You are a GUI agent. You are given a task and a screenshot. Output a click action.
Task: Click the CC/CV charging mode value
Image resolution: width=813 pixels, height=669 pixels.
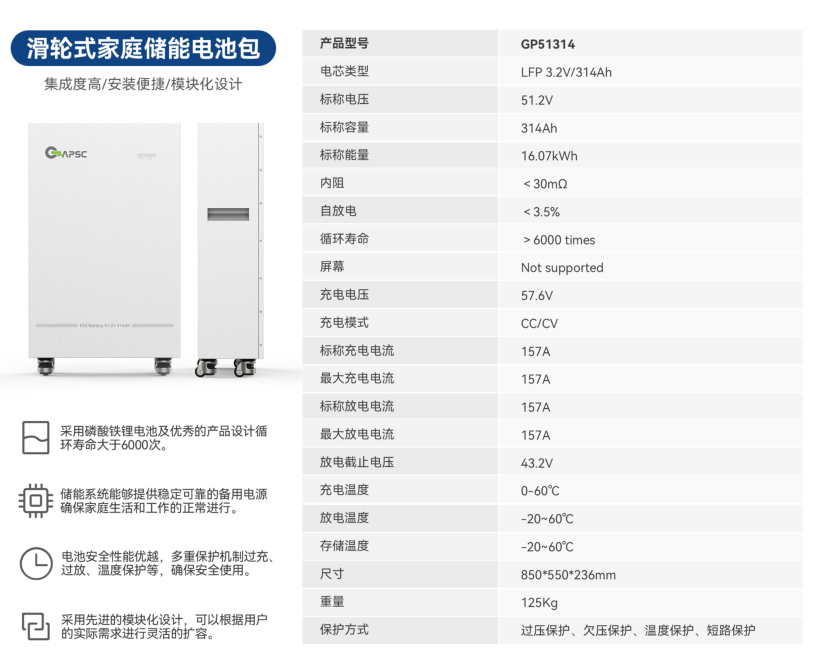tap(539, 324)
